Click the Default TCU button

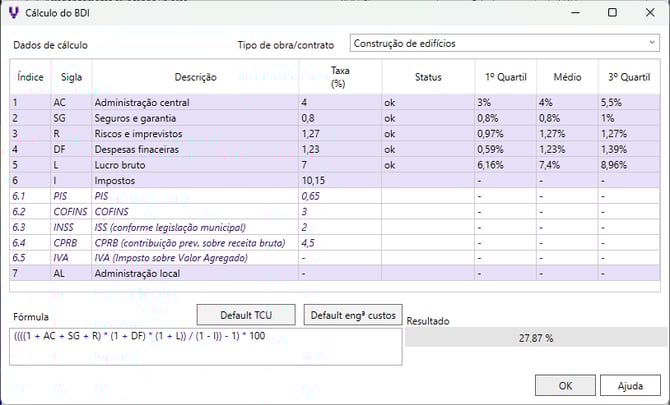(x=245, y=315)
